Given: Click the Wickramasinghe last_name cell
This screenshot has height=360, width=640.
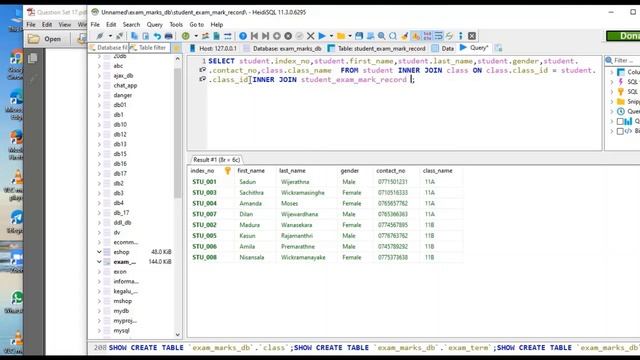Looking at the screenshot, I should point(302,193).
